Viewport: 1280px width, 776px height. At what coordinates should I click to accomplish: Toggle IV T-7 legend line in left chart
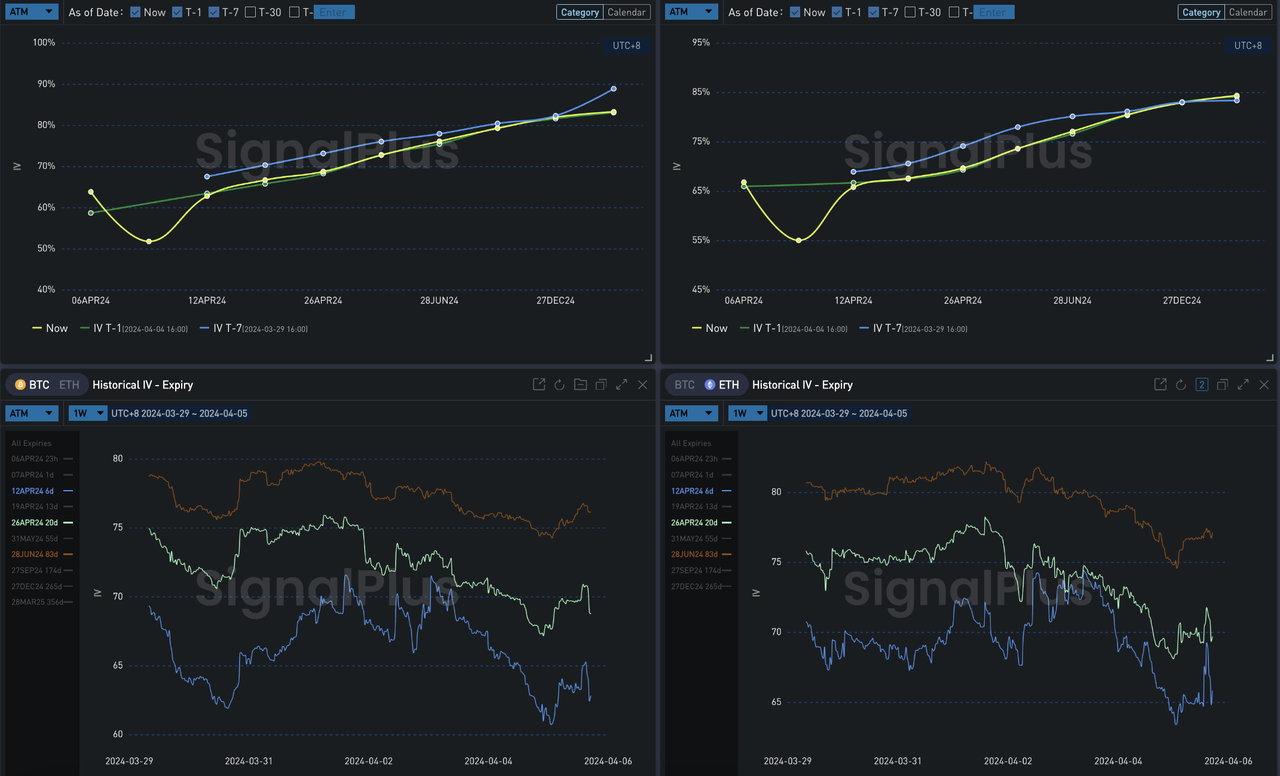click(x=253, y=328)
